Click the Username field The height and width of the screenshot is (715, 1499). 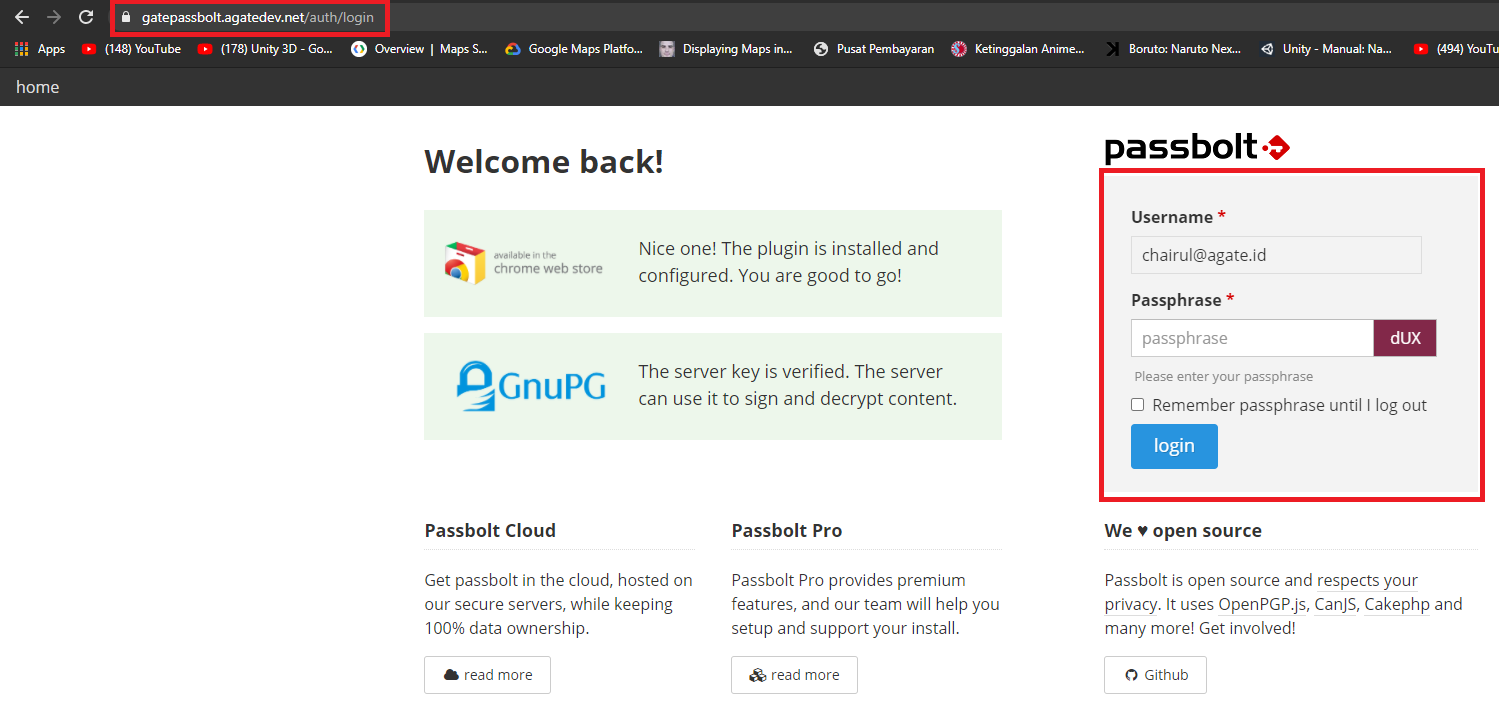tap(1276, 255)
